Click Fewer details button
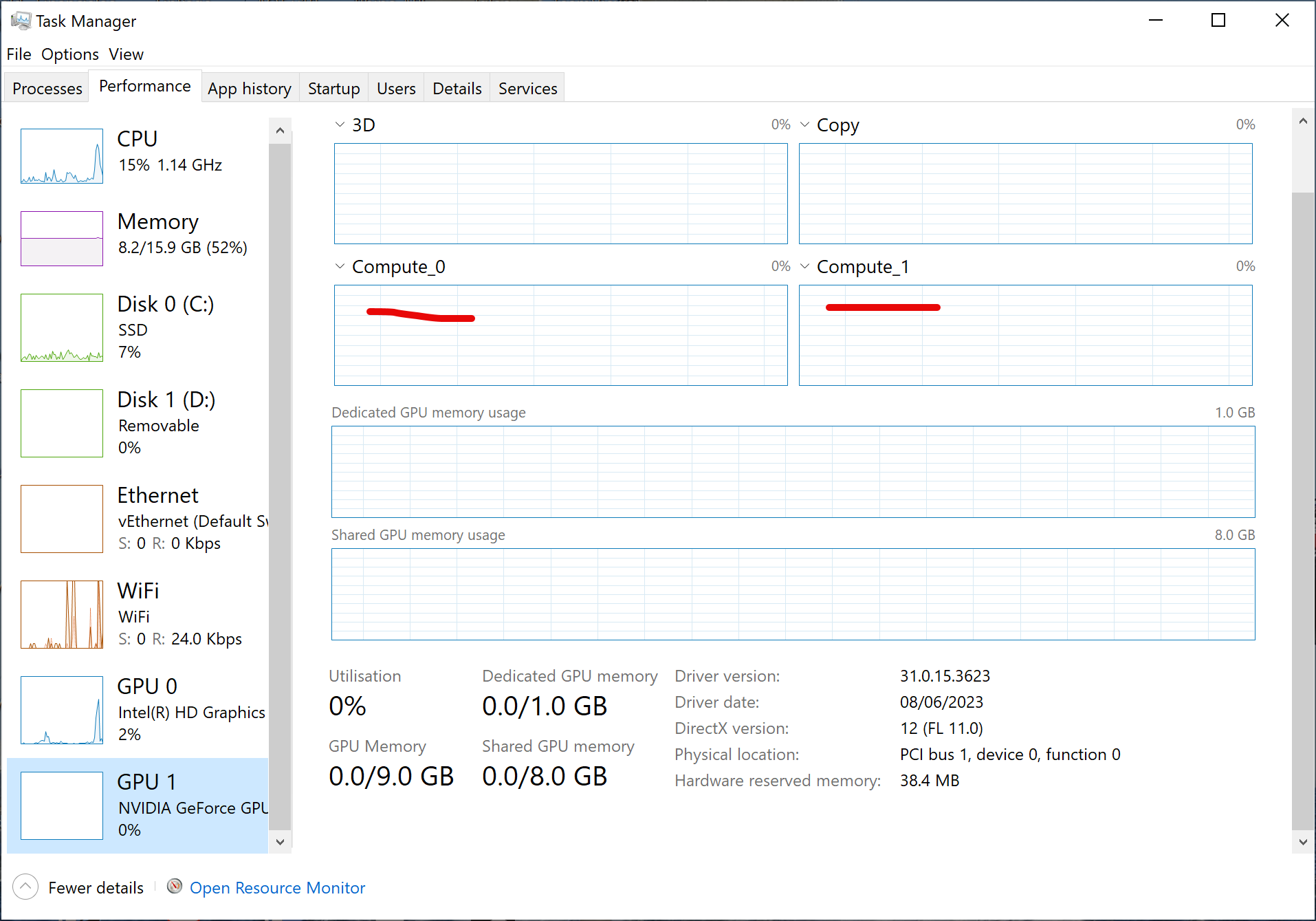The image size is (1316, 921). pos(78,887)
